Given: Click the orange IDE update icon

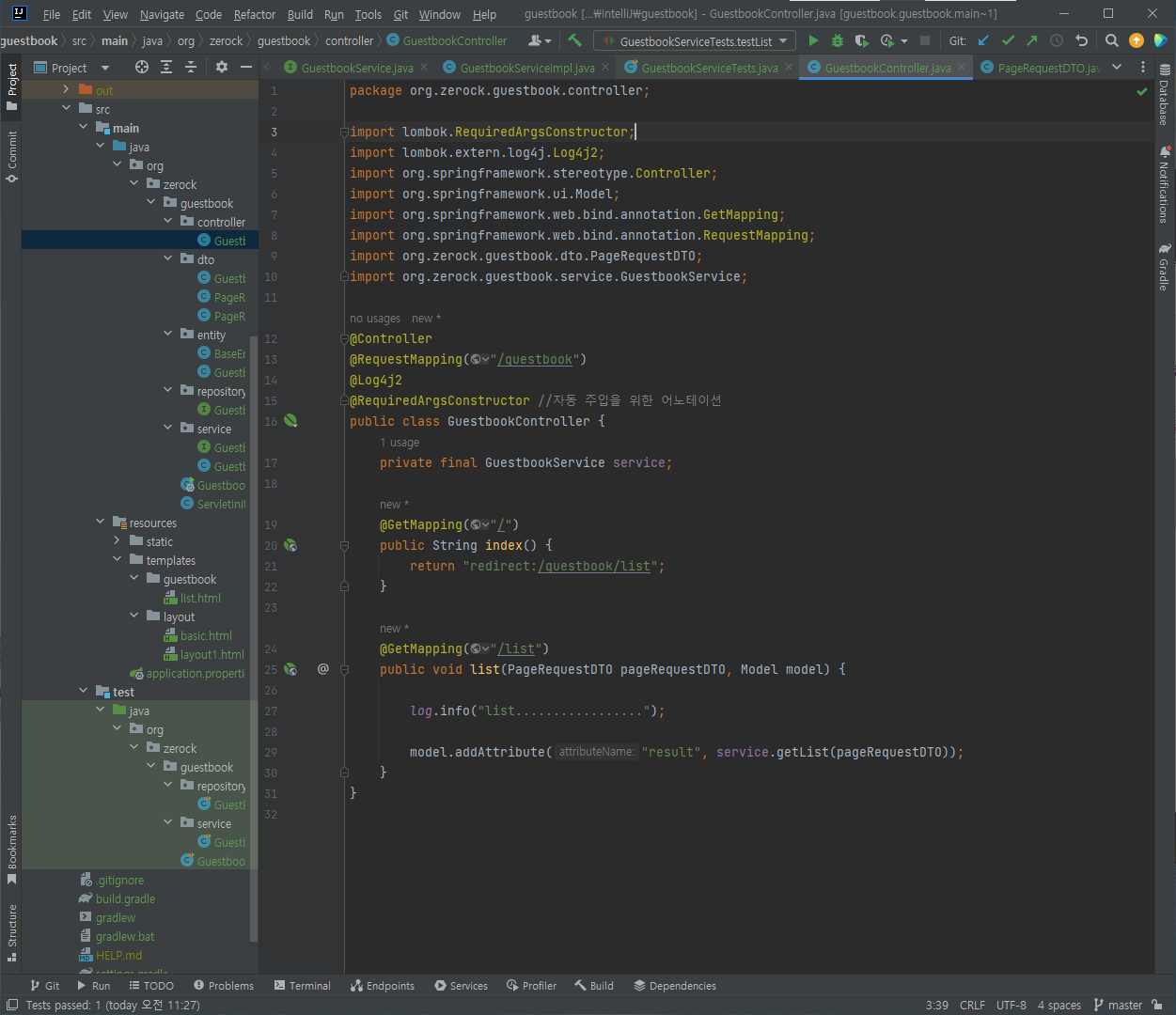Looking at the screenshot, I should coord(1137,40).
